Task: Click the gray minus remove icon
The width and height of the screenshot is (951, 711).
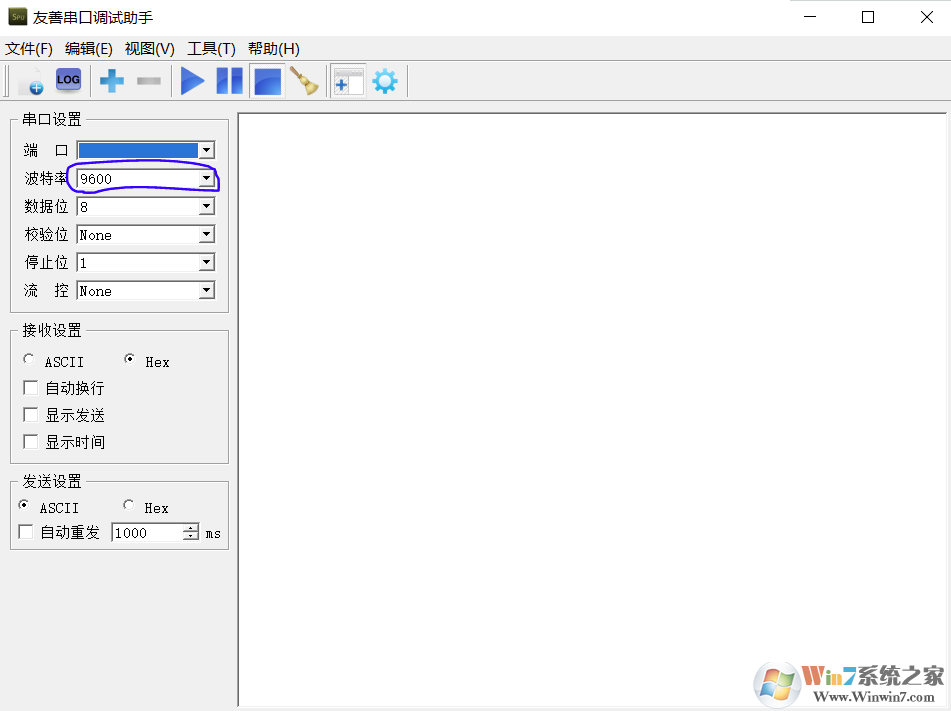Action: point(149,81)
